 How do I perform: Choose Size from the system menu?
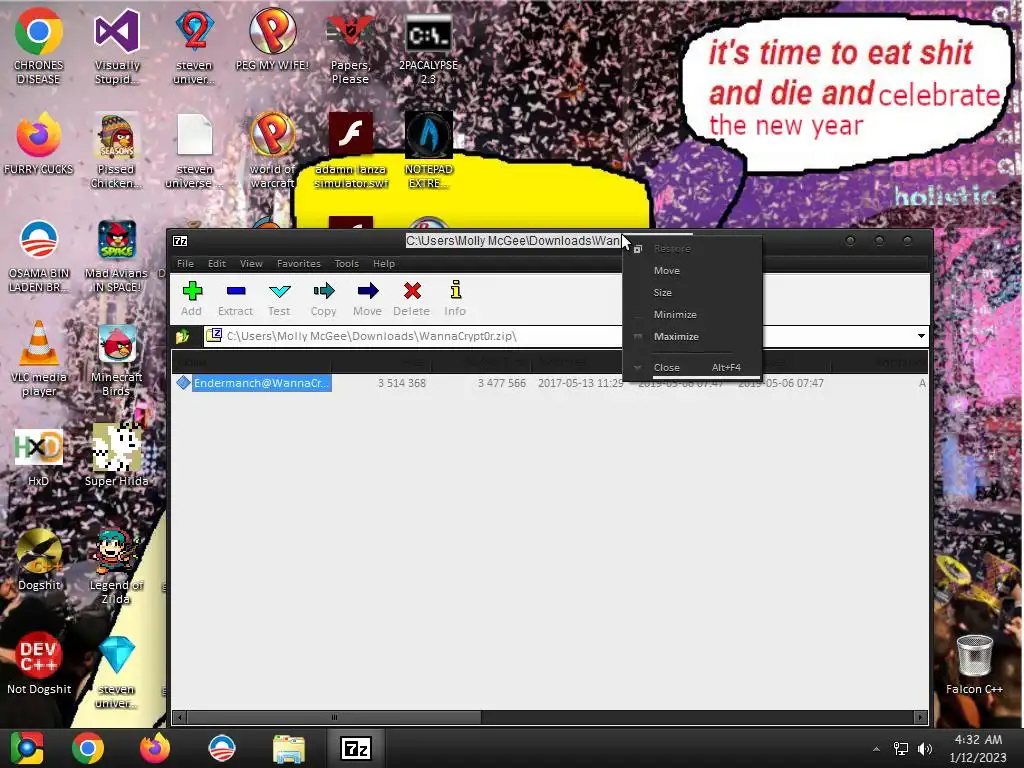click(x=692, y=293)
